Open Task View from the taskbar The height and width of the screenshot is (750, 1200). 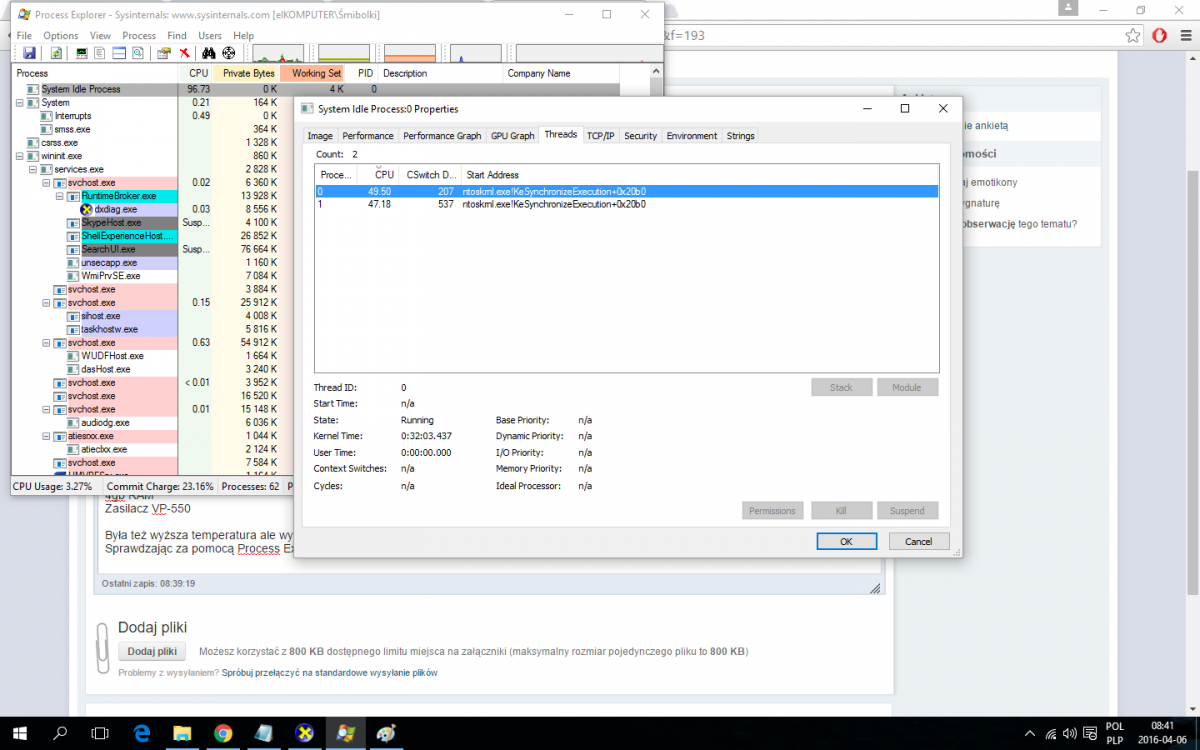tap(100, 733)
